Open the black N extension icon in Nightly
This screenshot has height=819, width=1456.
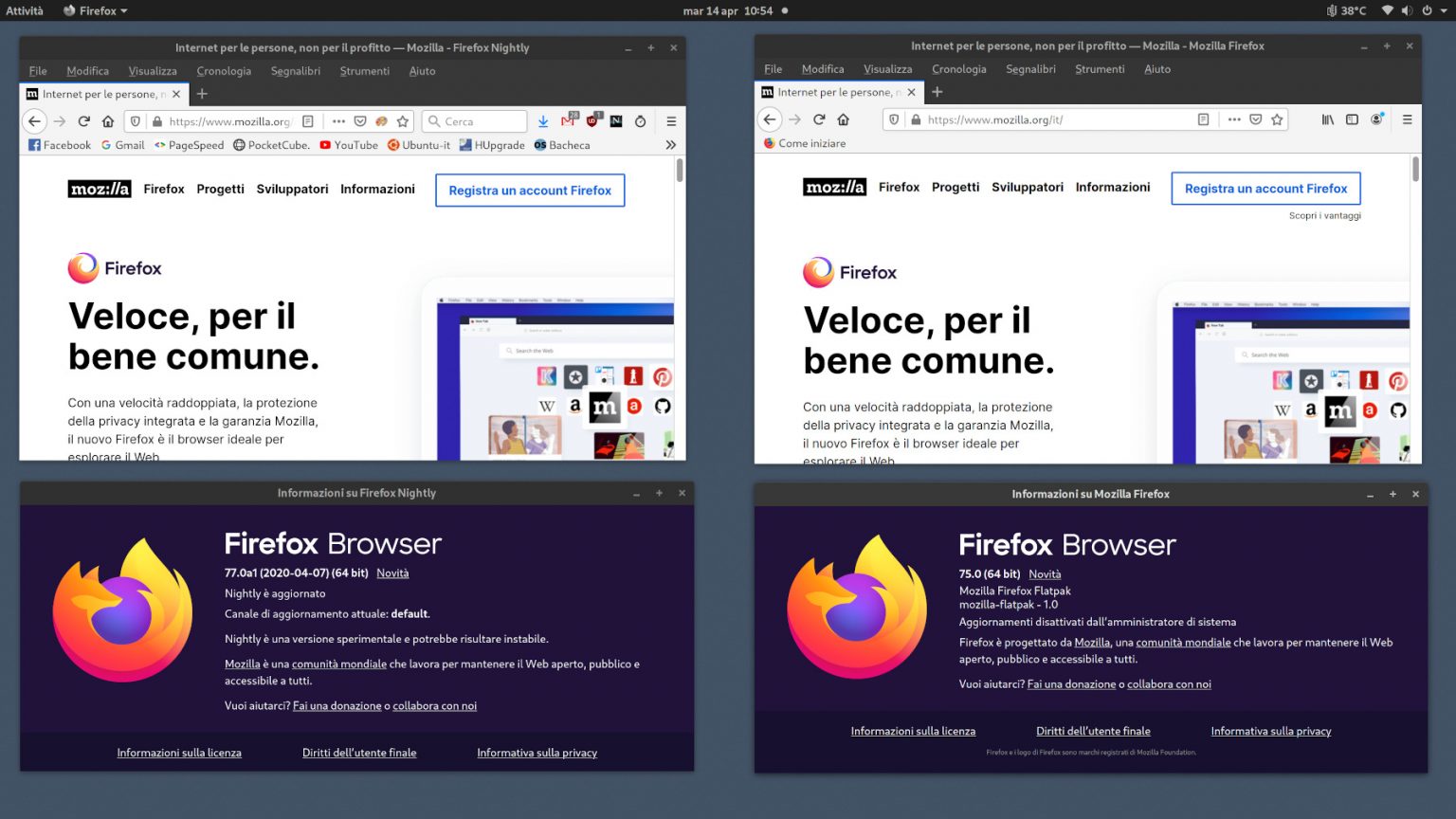[616, 121]
